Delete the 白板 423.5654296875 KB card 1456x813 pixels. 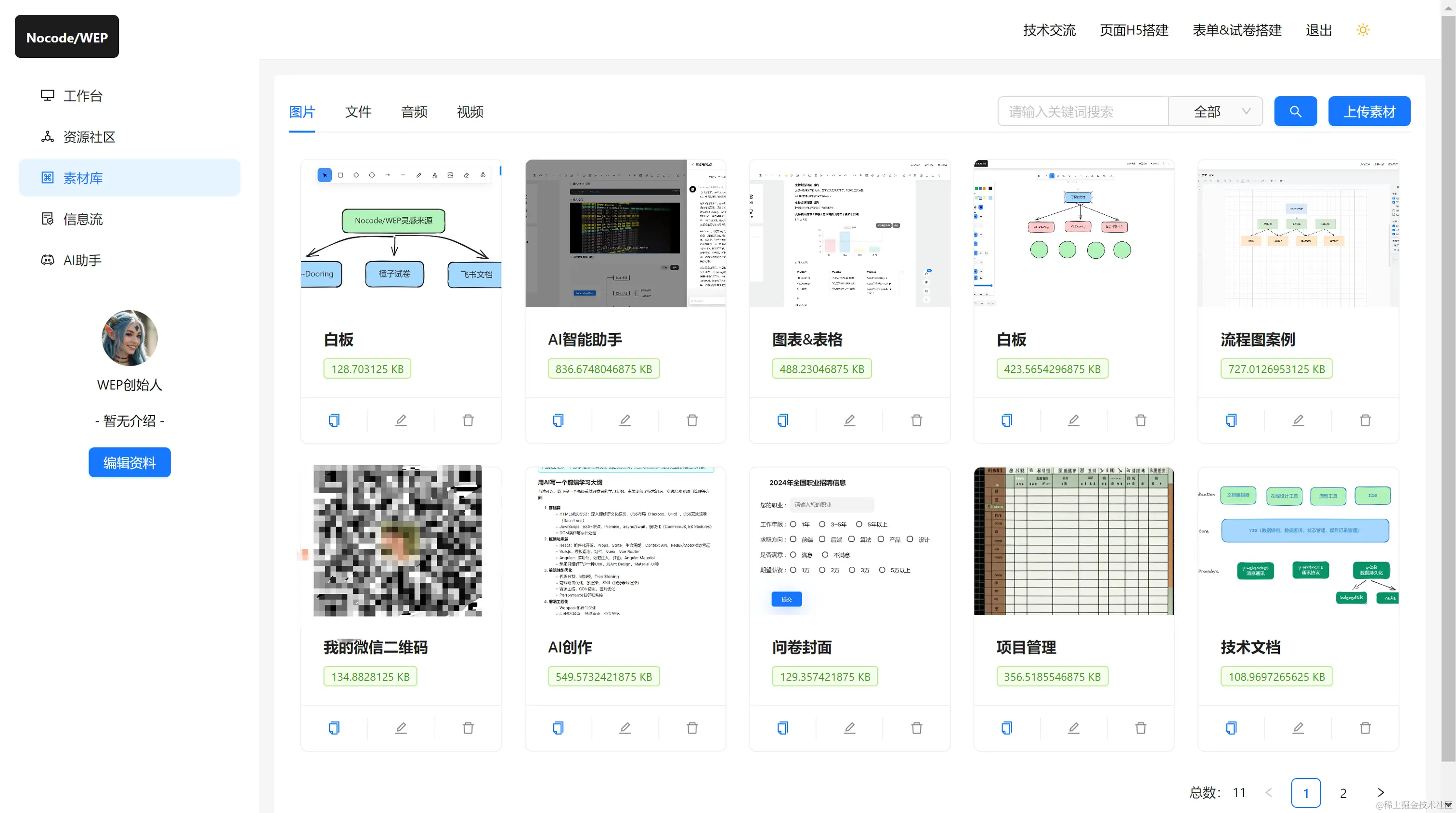pyautogui.click(x=1141, y=420)
